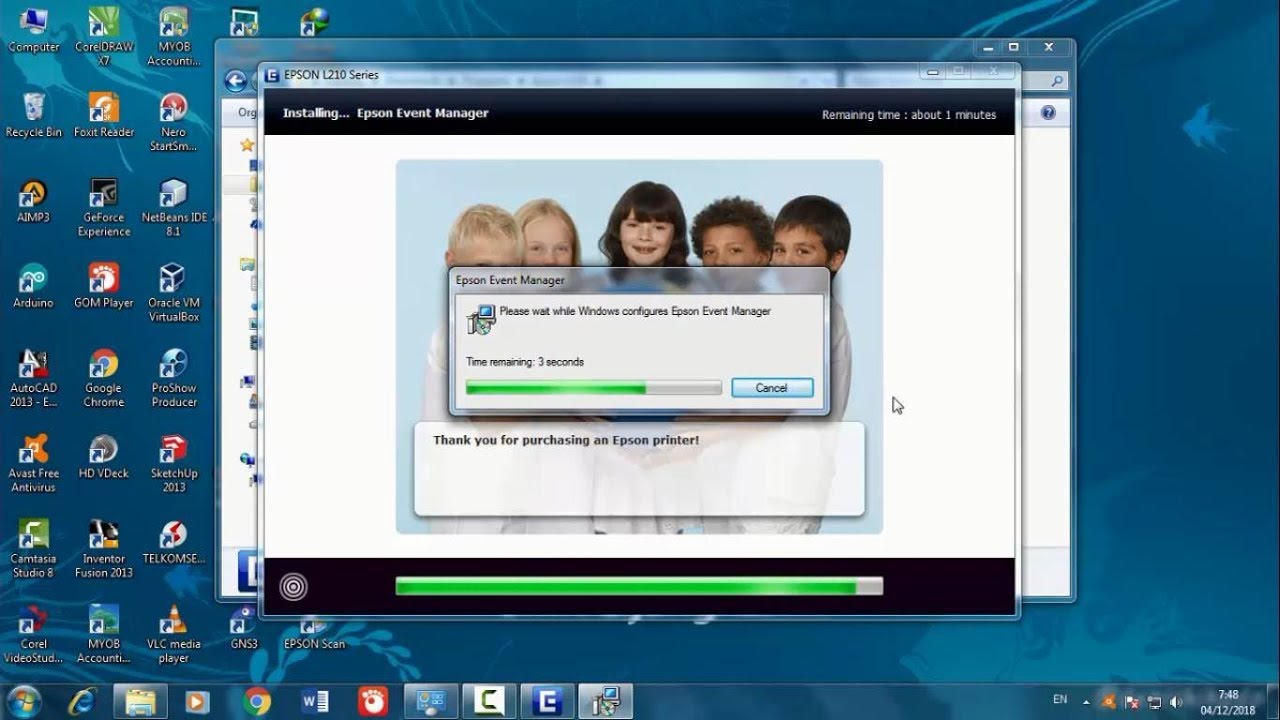Launch GOM Player from the desktop
The height and width of the screenshot is (720, 1280).
pos(104,285)
